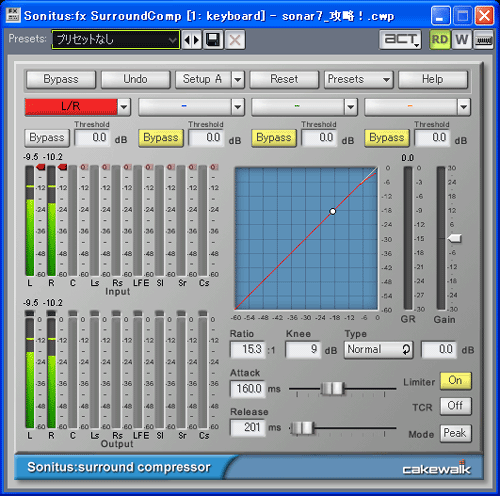Go to the next preset arrow
Screen dimensions: 500x496
point(197,40)
